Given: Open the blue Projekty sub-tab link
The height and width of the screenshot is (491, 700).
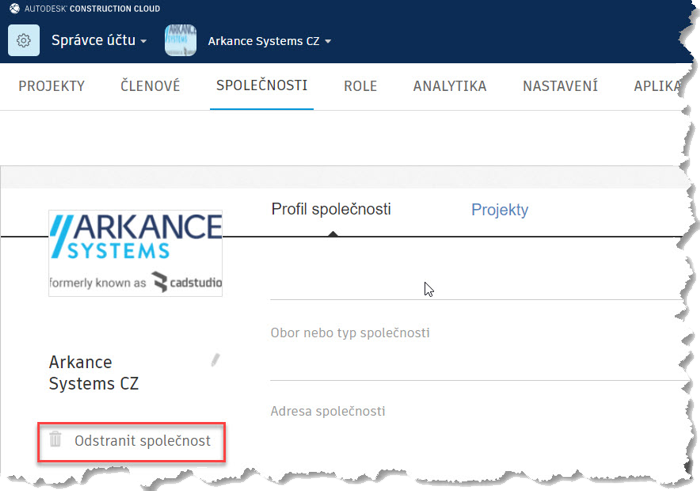Looking at the screenshot, I should pyautogui.click(x=500, y=210).
